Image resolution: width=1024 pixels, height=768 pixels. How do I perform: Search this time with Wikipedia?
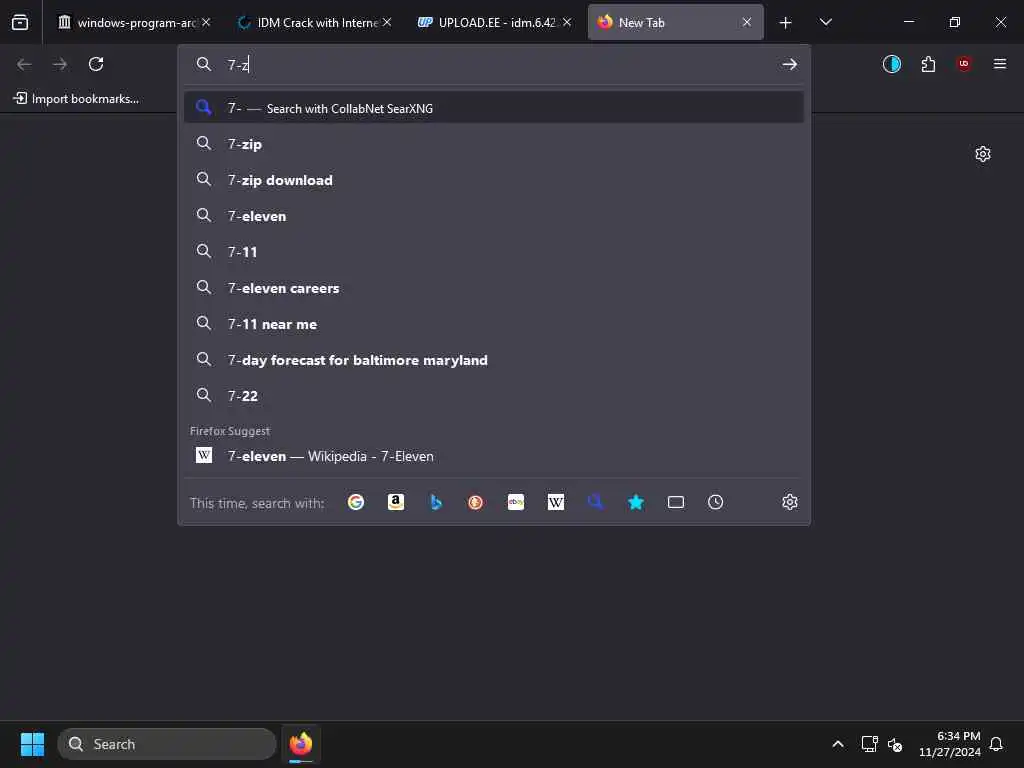(x=556, y=502)
